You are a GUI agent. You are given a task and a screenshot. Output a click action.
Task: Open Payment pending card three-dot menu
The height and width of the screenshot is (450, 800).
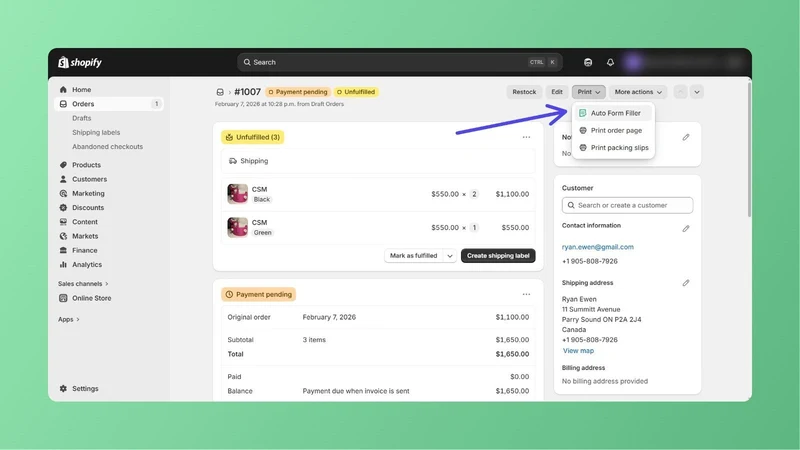pyautogui.click(x=526, y=294)
